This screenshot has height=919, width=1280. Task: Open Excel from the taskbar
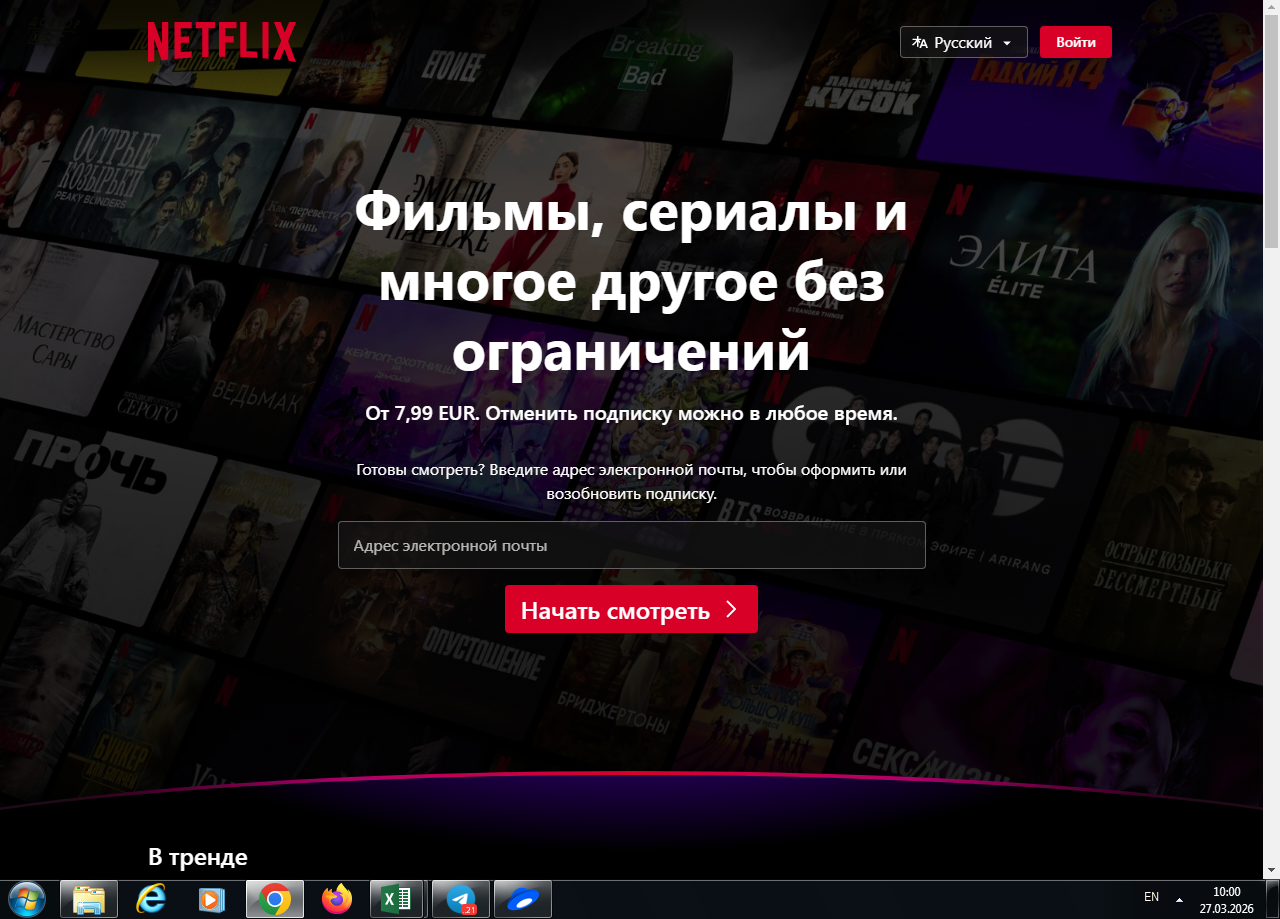398,899
